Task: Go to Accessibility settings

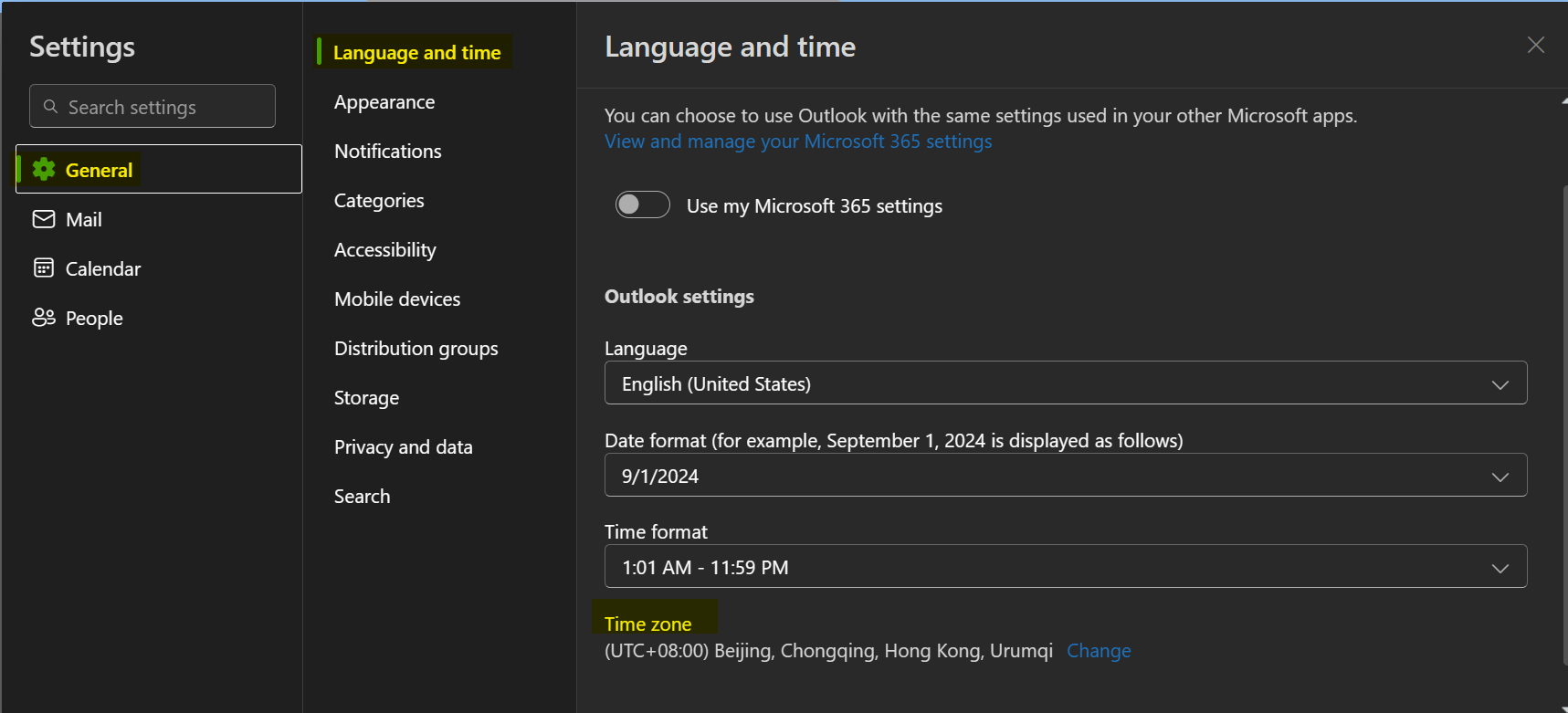Action: coord(385,249)
